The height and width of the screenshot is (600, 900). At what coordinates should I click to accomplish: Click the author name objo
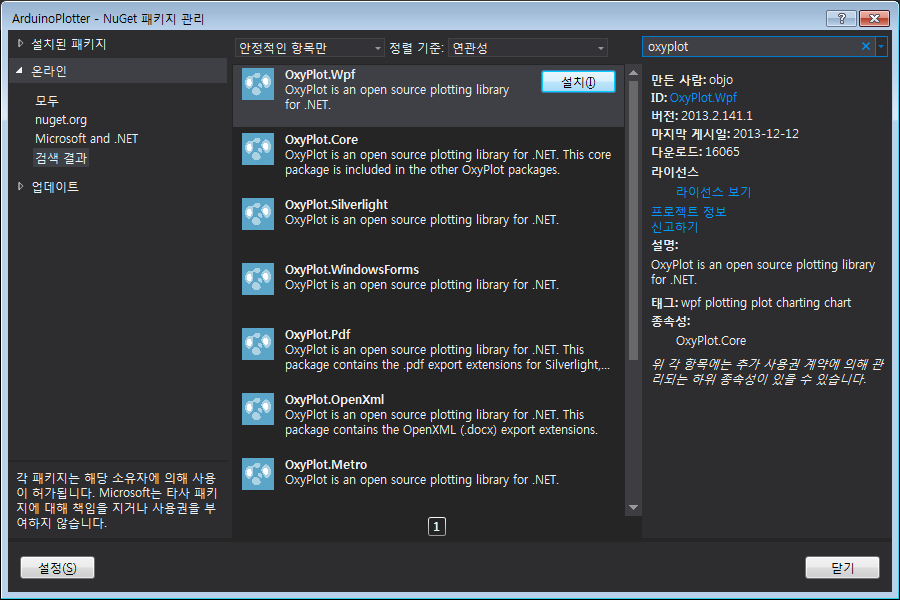720,80
